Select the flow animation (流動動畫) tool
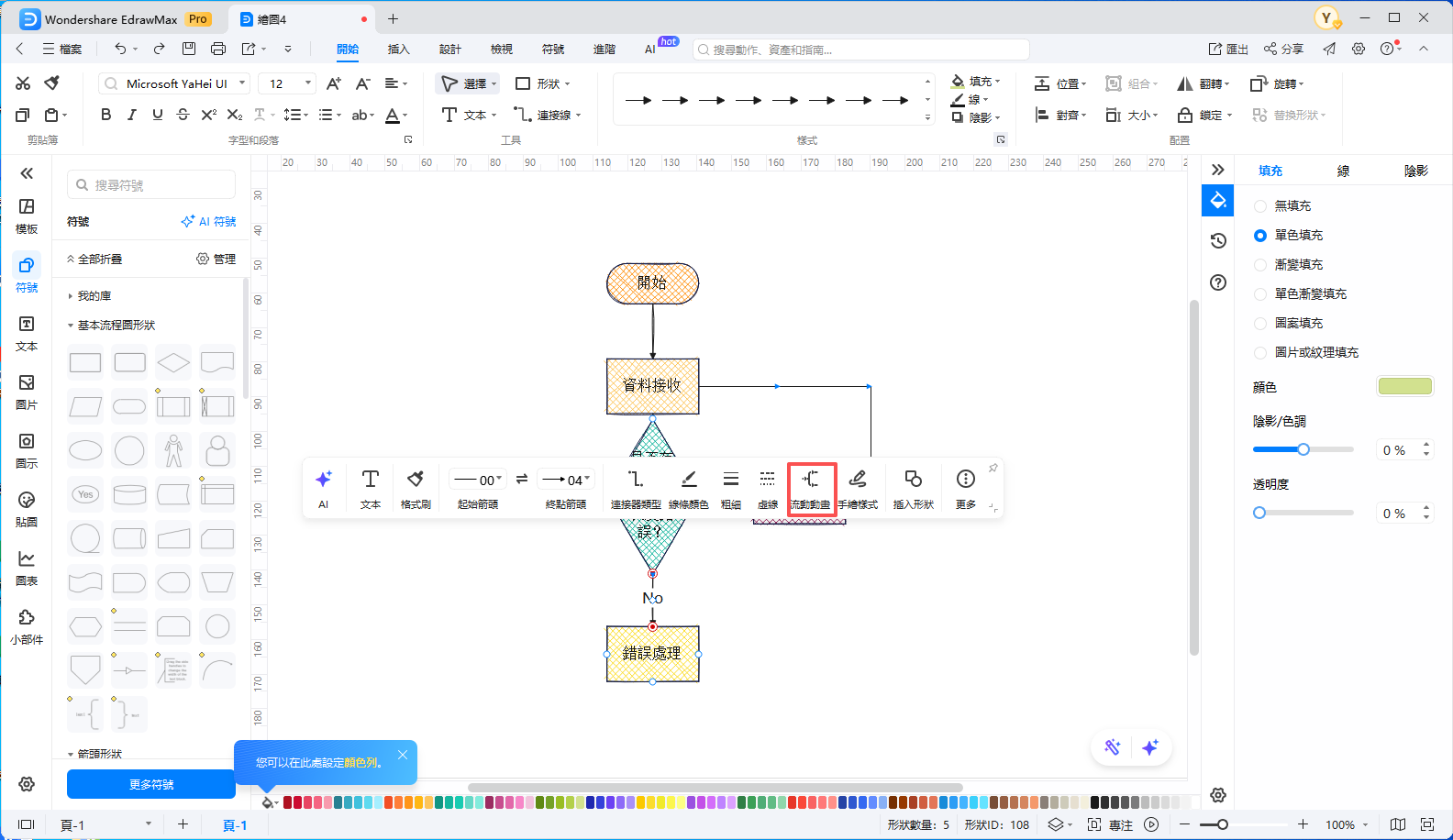Image resolution: width=1453 pixels, height=840 pixels. pyautogui.click(x=811, y=488)
